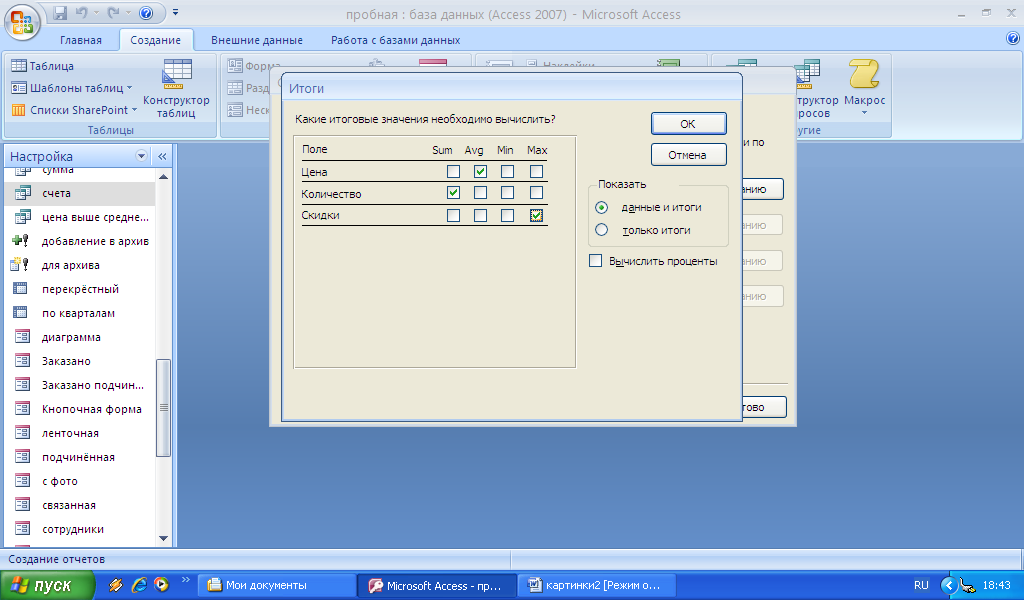Check Avg for Скидки field
This screenshot has width=1024, height=600.
(x=481, y=215)
